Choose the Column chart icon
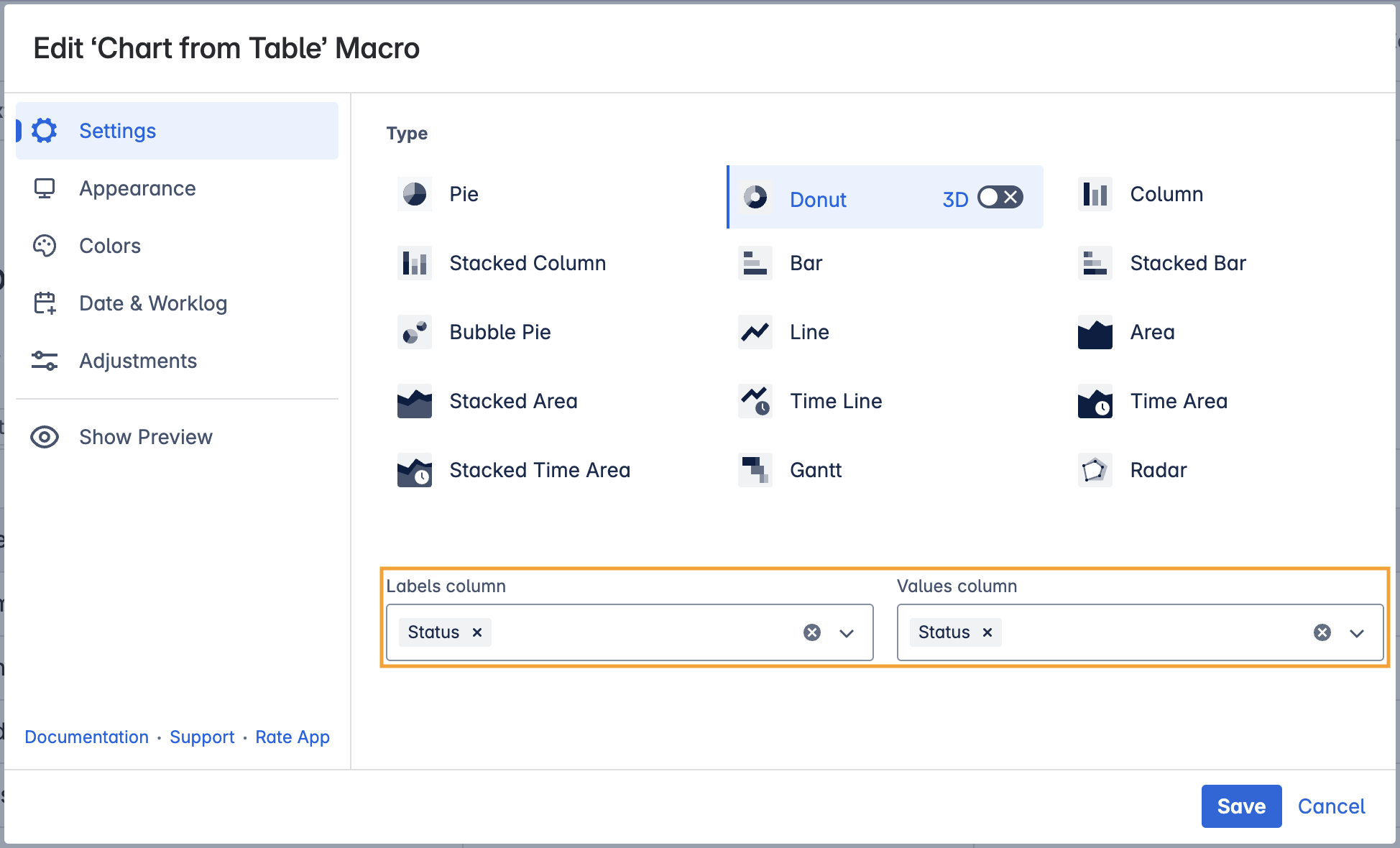Screen dimensions: 1400x848 click(x=1095, y=194)
